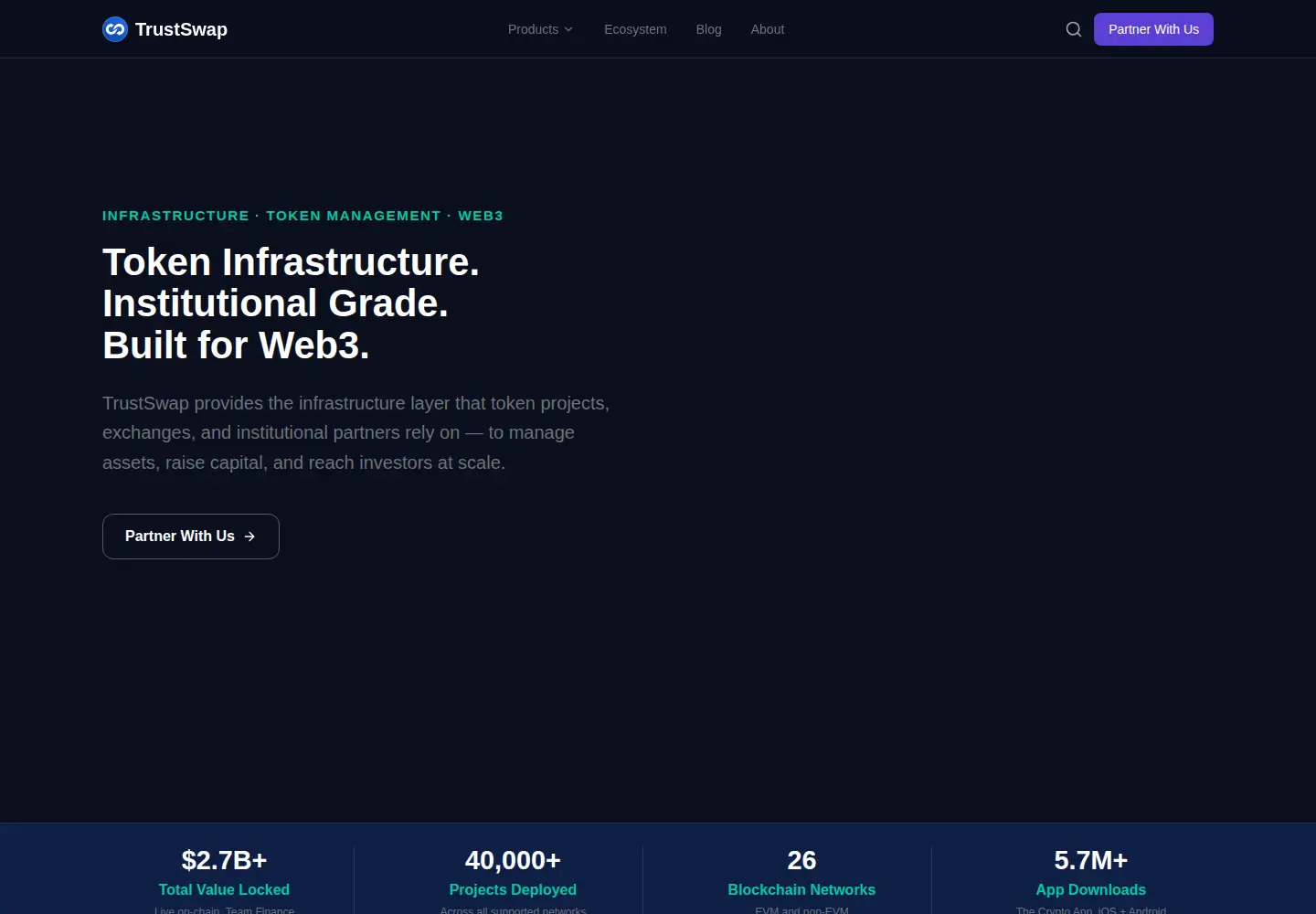Click the TrustSwap brand name text
The image size is (1316, 914).
pyautogui.click(x=181, y=29)
